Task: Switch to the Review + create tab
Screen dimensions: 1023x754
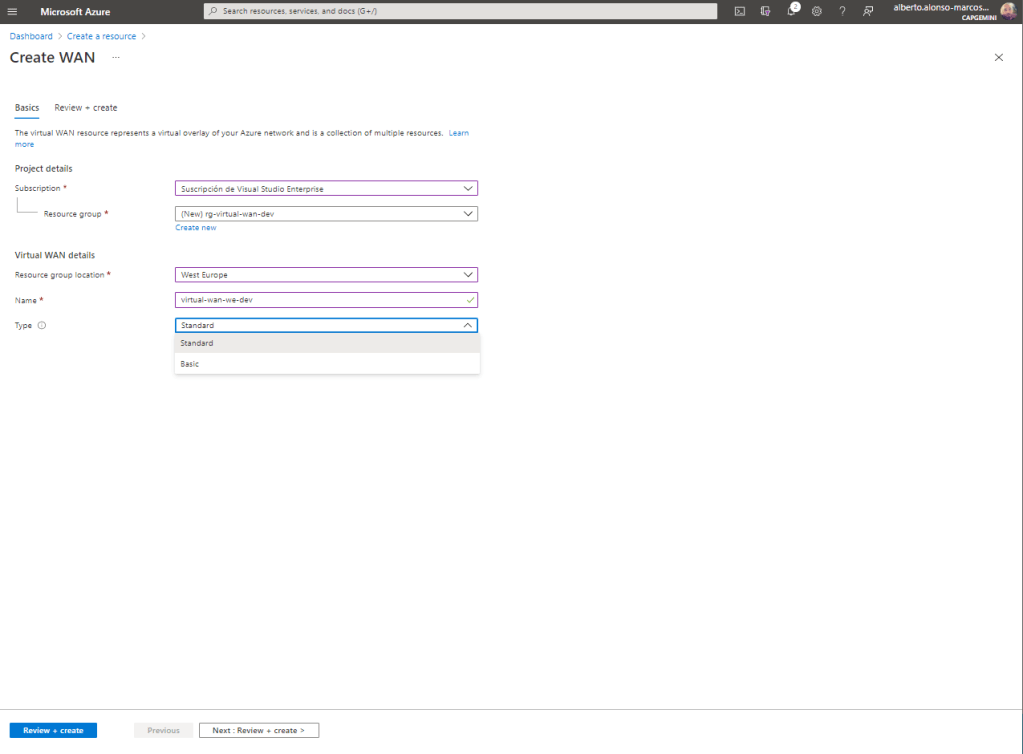Action: 86,108
